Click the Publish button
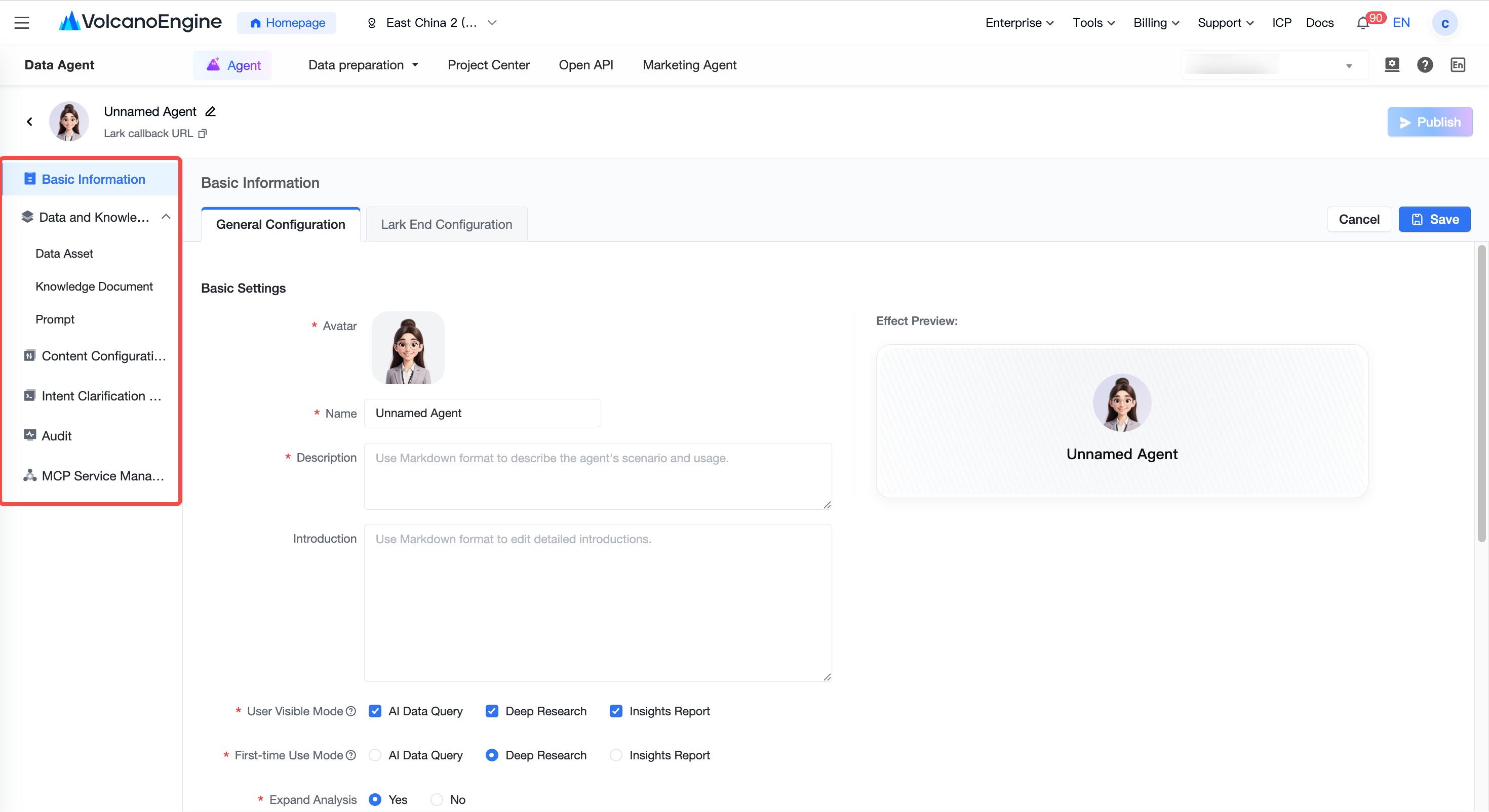1489x812 pixels. pyautogui.click(x=1429, y=122)
